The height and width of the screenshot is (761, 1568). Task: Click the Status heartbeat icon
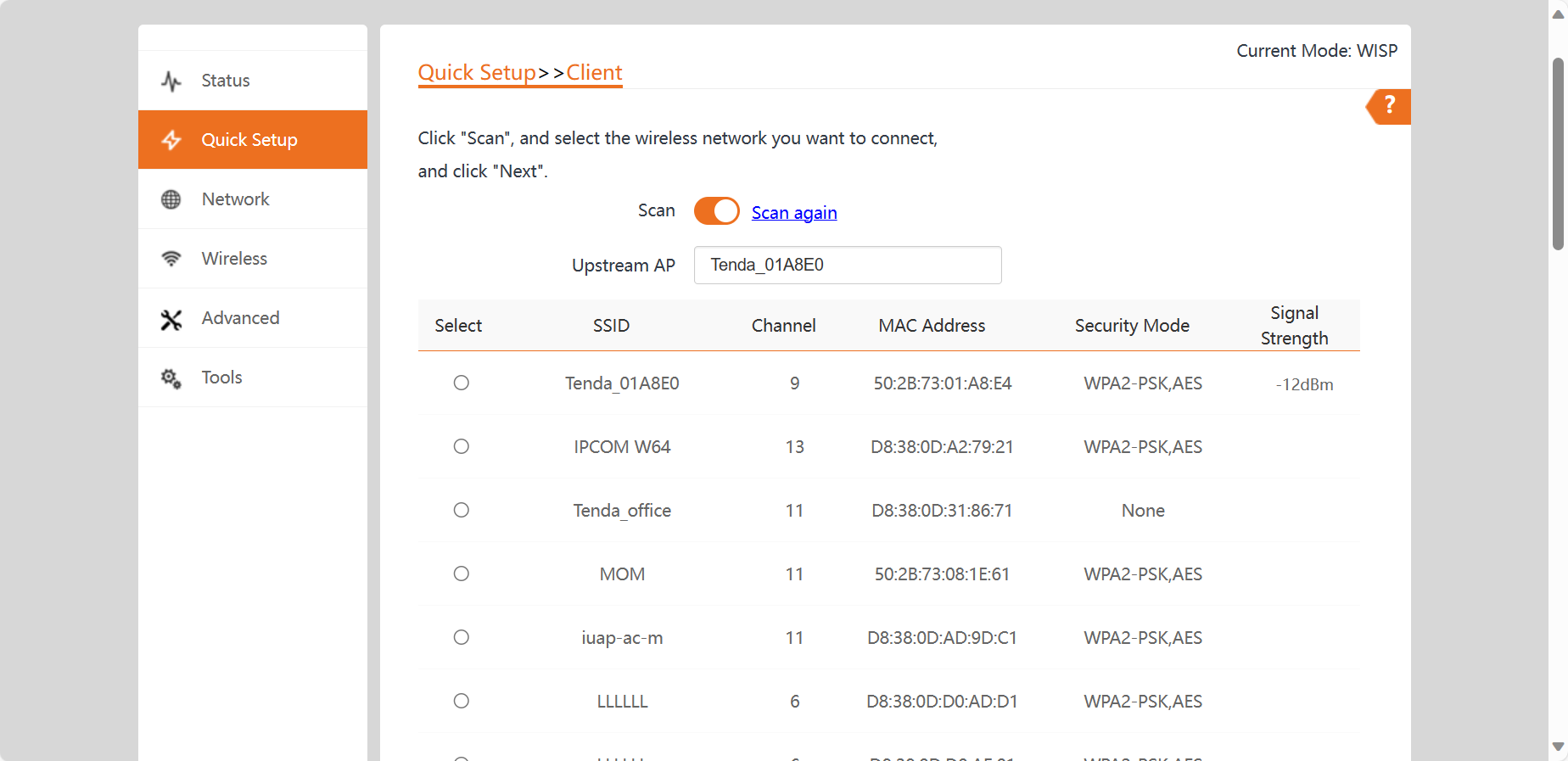[171, 81]
